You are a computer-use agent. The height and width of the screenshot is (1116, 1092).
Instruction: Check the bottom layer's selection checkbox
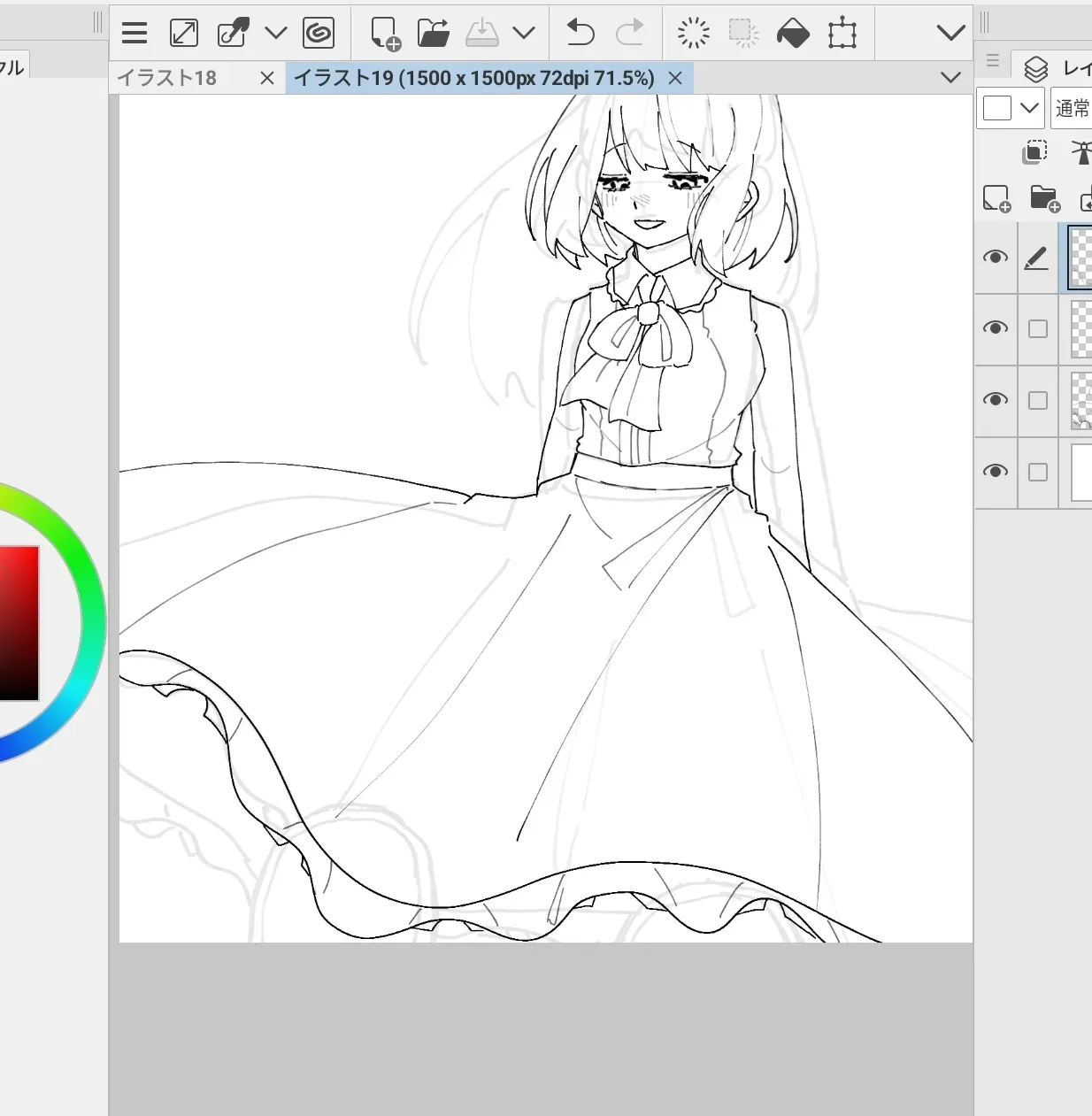(x=1038, y=472)
